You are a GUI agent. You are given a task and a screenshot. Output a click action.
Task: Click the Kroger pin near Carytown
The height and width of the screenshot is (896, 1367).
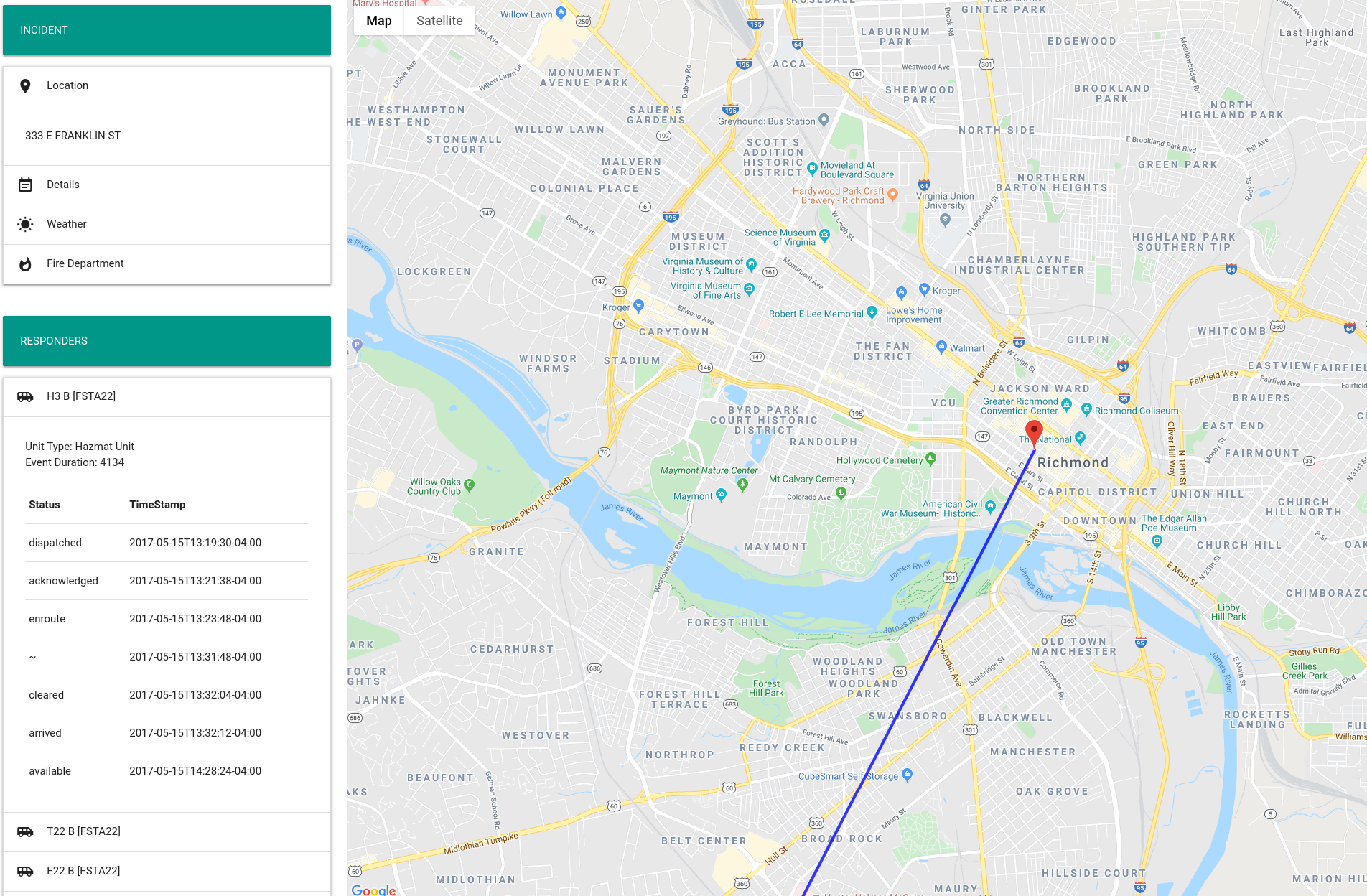click(638, 305)
